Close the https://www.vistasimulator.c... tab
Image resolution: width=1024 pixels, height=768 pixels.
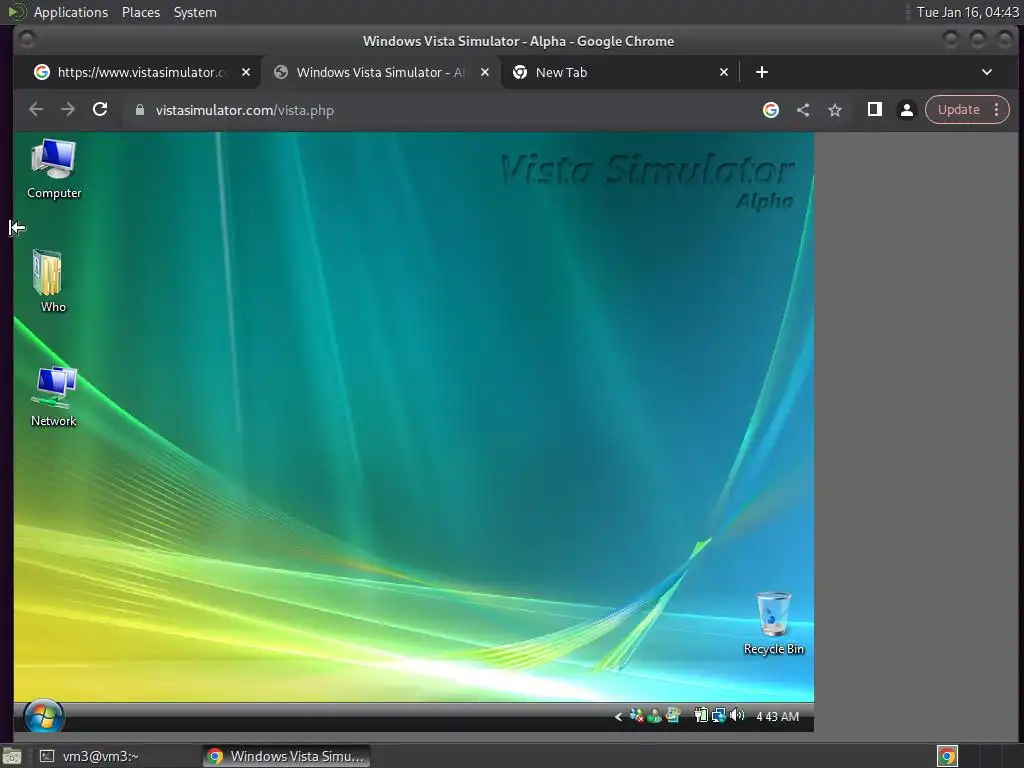(246, 72)
